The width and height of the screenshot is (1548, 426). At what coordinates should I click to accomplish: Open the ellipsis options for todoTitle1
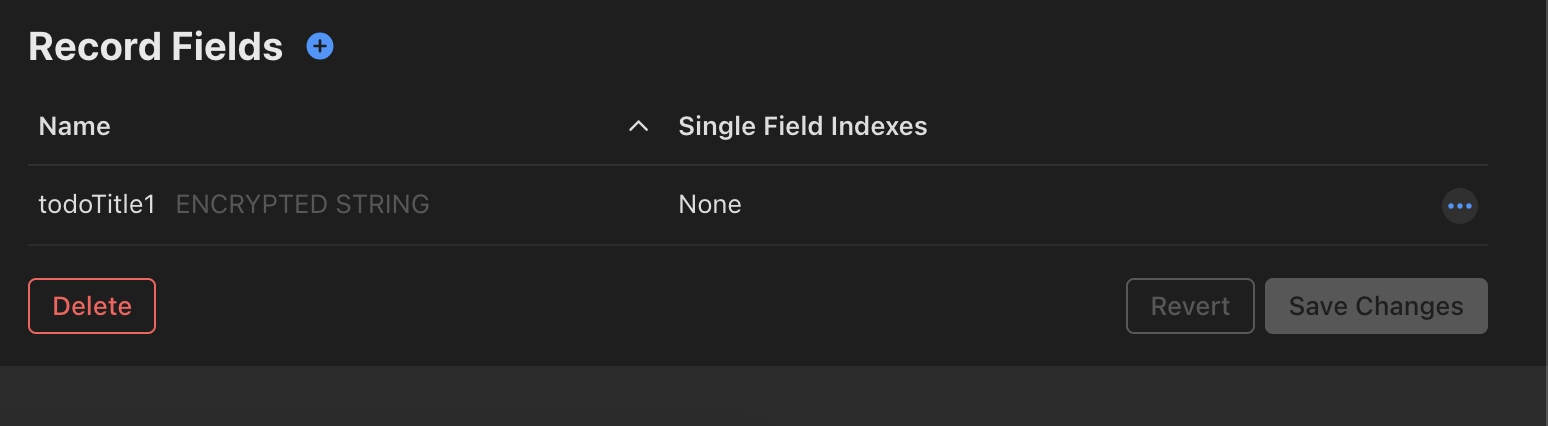1459,206
